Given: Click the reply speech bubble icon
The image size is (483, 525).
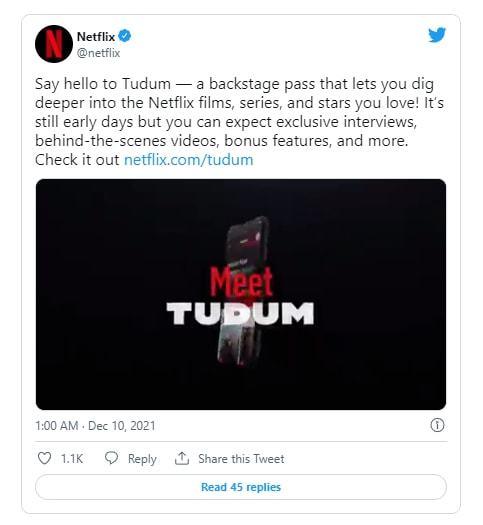Looking at the screenshot, I should [x=111, y=458].
